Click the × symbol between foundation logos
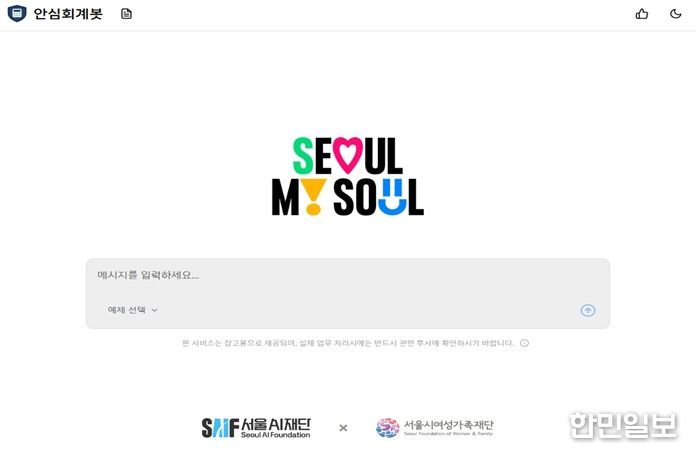The image size is (696, 456). 343,428
